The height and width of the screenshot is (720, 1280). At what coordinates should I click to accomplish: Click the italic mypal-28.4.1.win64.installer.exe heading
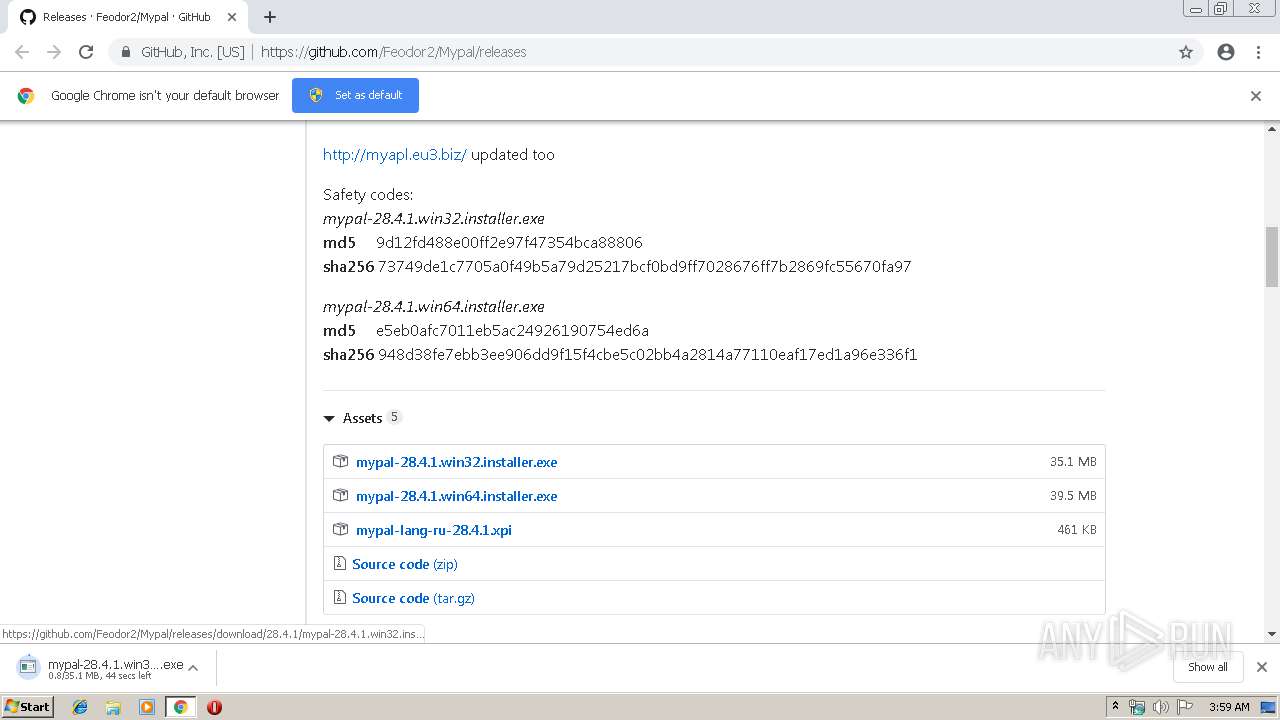pos(434,307)
